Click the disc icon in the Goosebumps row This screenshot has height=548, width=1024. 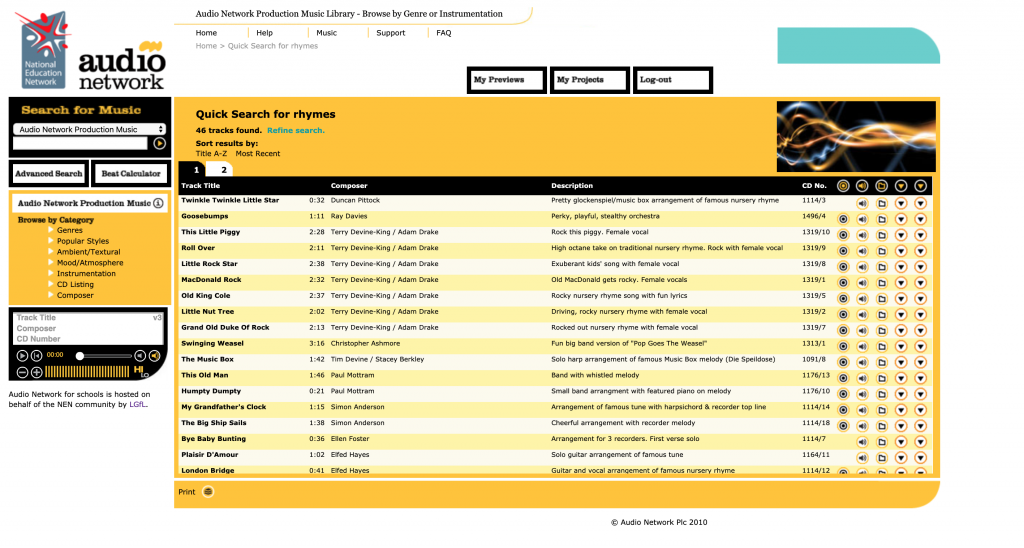(843, 219)
